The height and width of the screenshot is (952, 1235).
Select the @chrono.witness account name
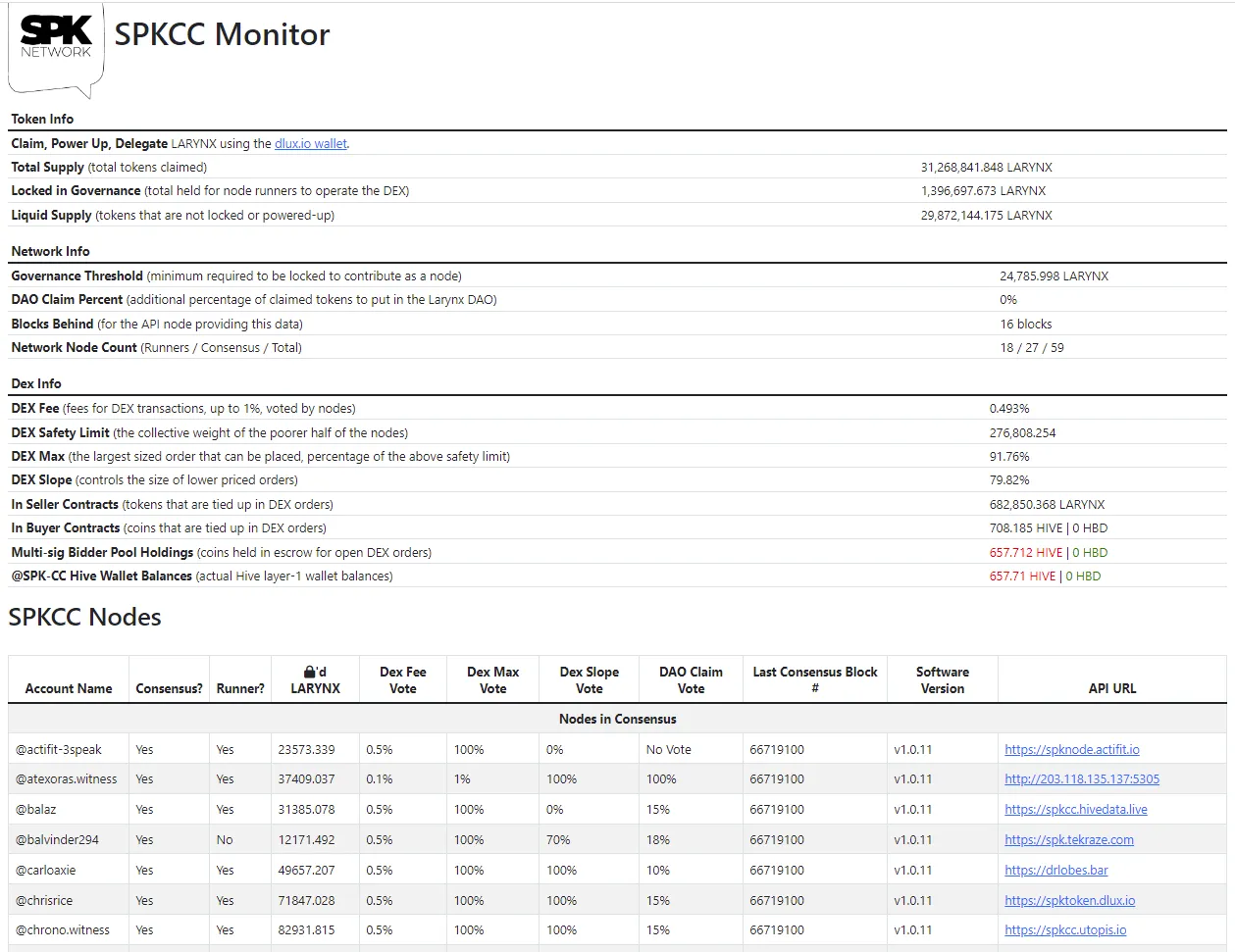(63, 930)
